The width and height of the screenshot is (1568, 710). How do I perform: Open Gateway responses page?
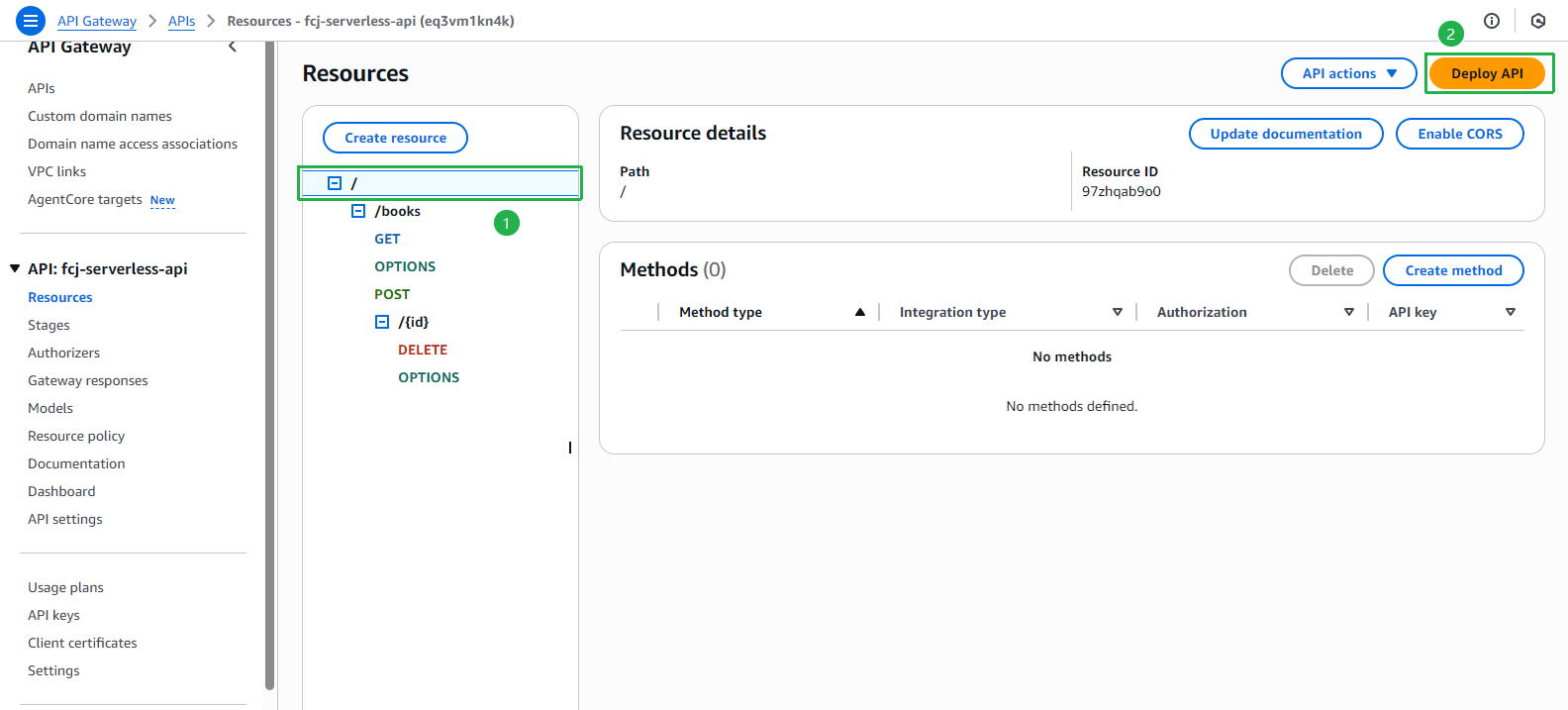click(88, 380)
